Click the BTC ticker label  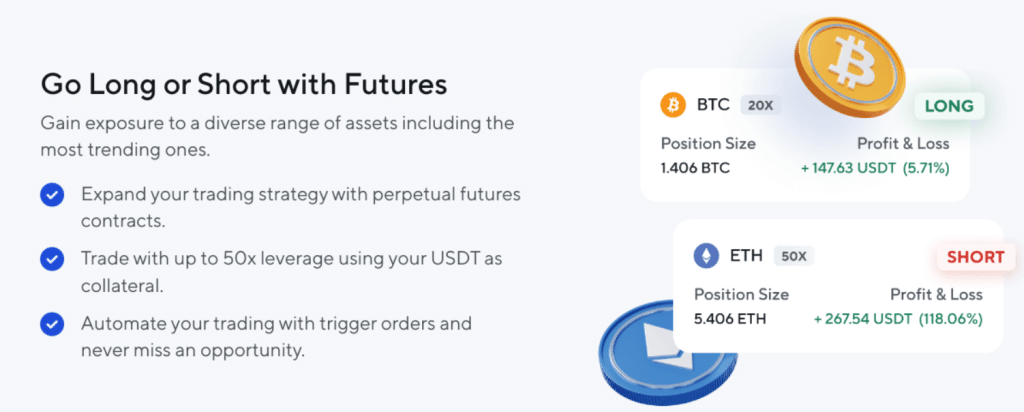pyautogui.click(x=712, y=105)
